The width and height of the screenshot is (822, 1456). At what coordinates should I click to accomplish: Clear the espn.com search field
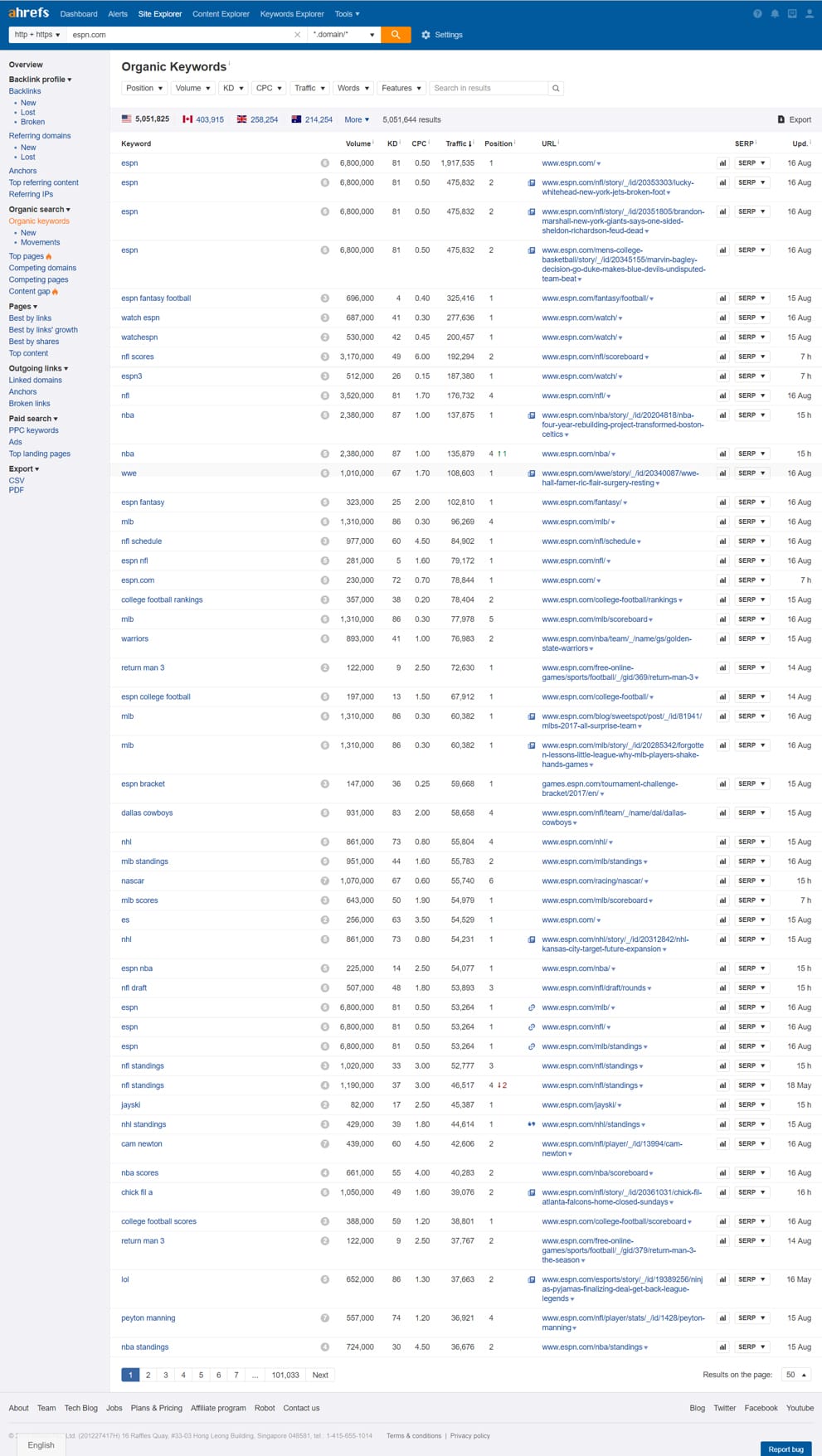pyautogui.click(x=298, y=35)
